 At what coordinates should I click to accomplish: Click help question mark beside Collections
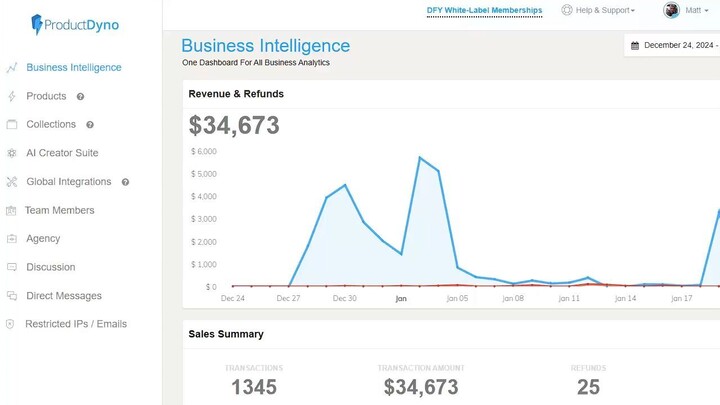[90, 125]
